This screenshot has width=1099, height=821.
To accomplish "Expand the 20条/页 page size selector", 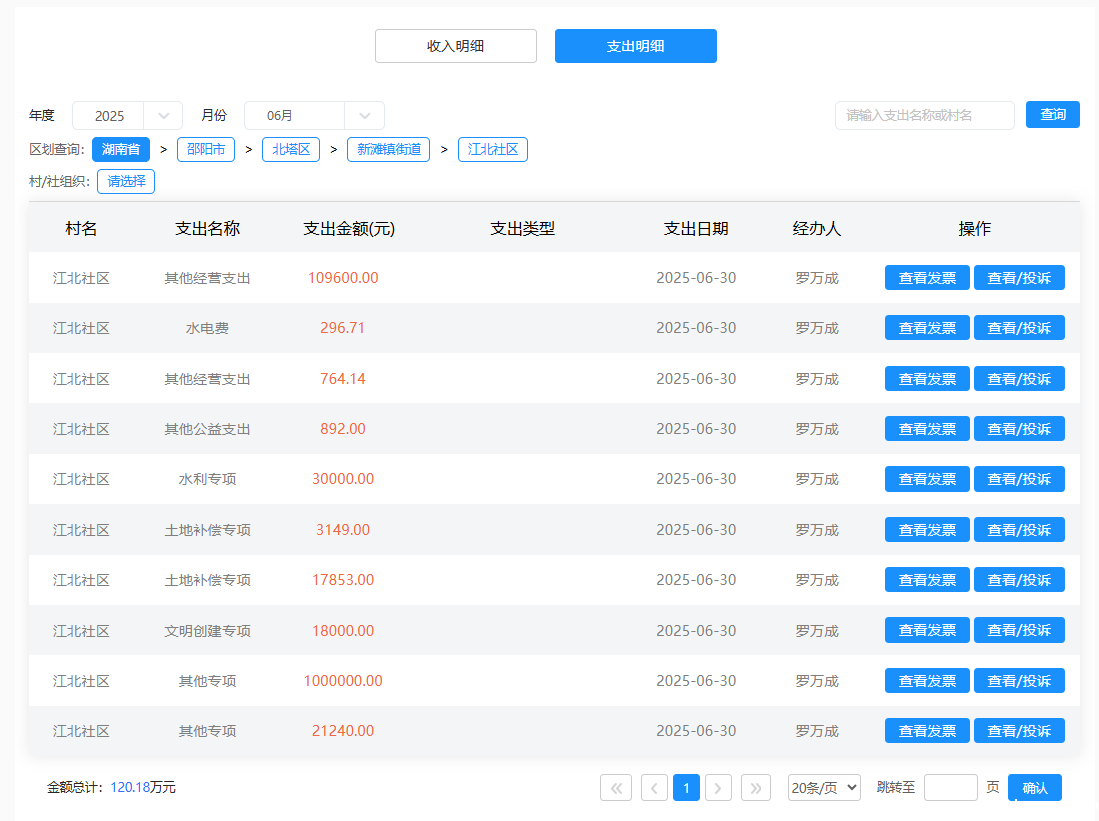I will pyautogui.click(x=824, y=788).
